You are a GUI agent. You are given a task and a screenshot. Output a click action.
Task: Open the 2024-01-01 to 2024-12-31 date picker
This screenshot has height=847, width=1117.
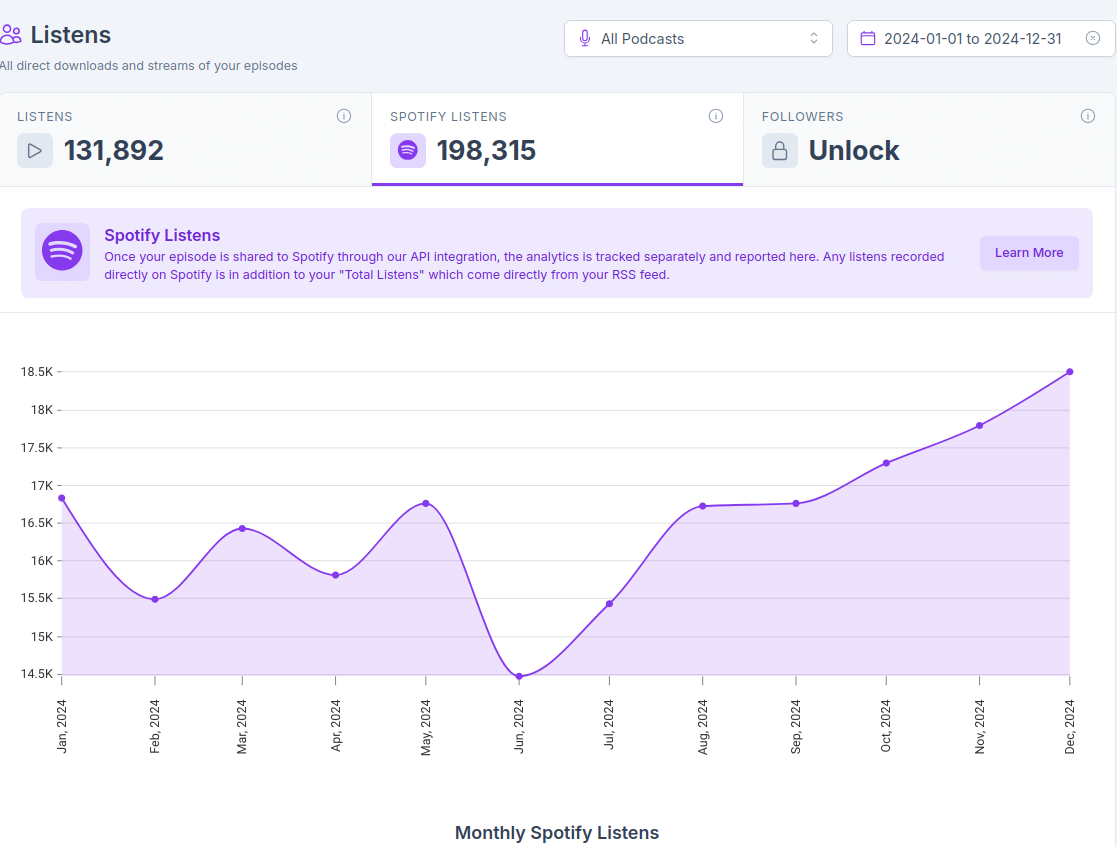pyautogui.click(x=972, y=39)
